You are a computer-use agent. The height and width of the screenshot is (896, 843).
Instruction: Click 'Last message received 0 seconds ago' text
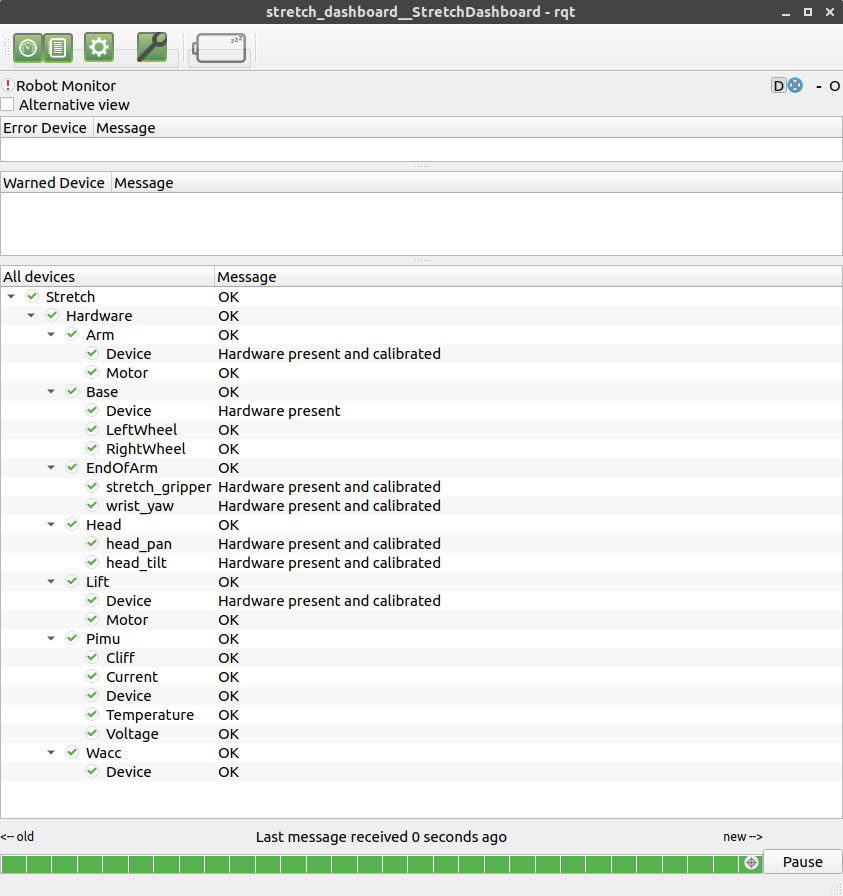[x=381, y=837]
